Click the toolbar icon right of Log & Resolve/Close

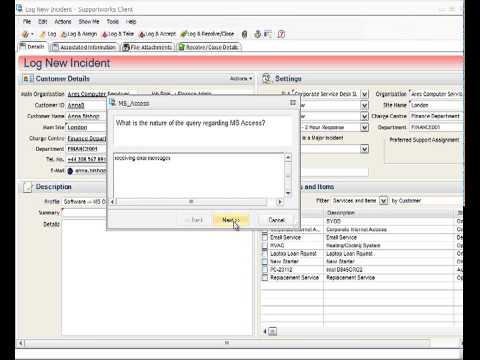pyautogui.click(x=244, y=34)
